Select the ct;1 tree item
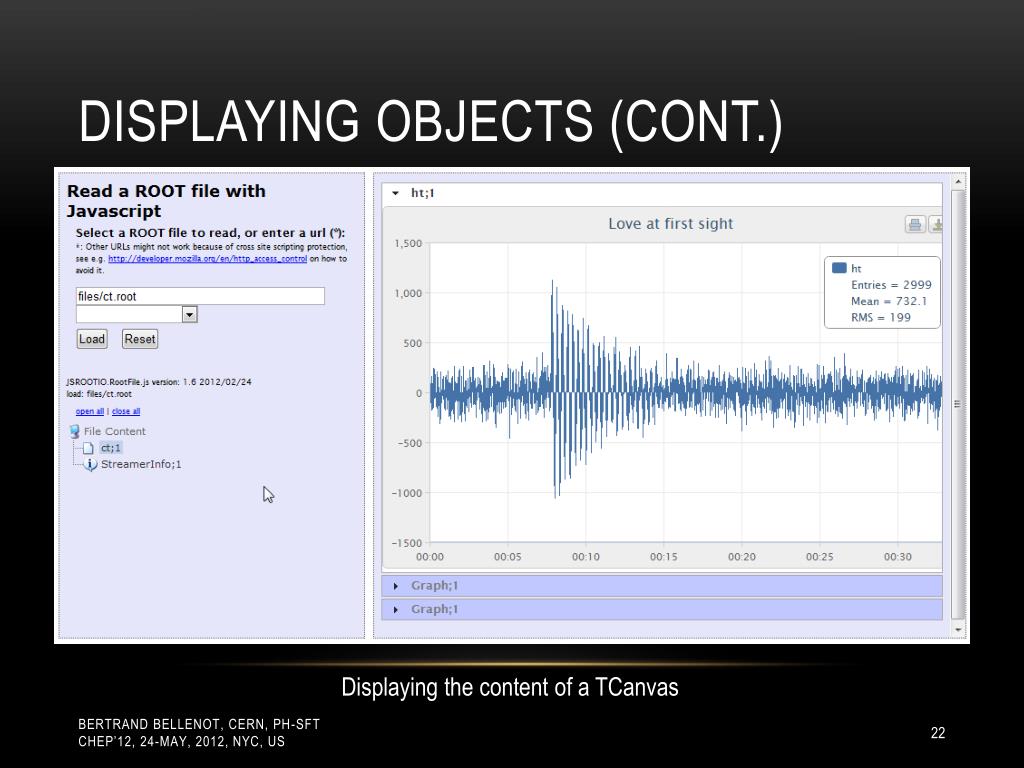Screen dimensions: 1024x768 pyautogui.click(x=111, y=448)
